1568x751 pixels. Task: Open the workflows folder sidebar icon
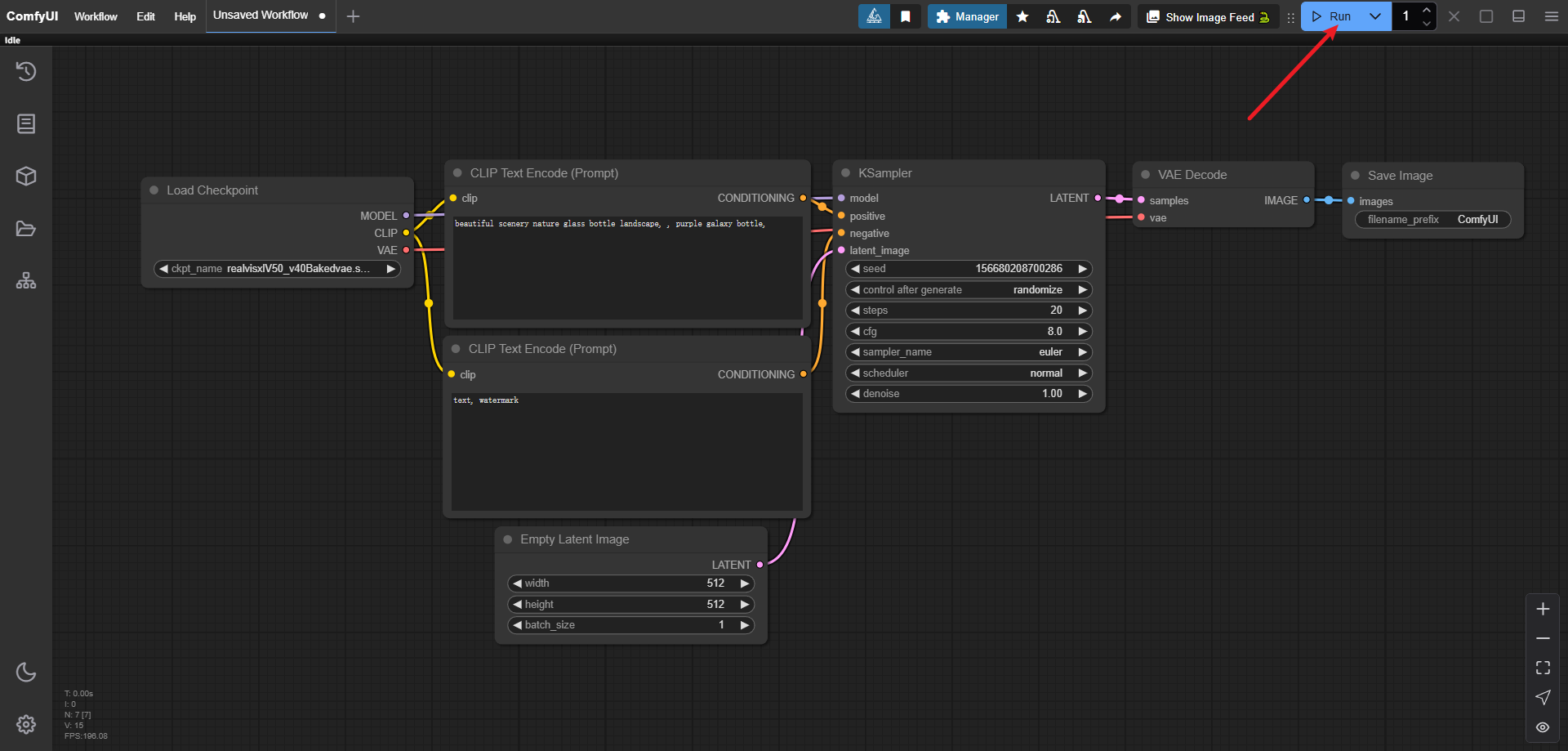pyautogui.click(x=26, y=229)
